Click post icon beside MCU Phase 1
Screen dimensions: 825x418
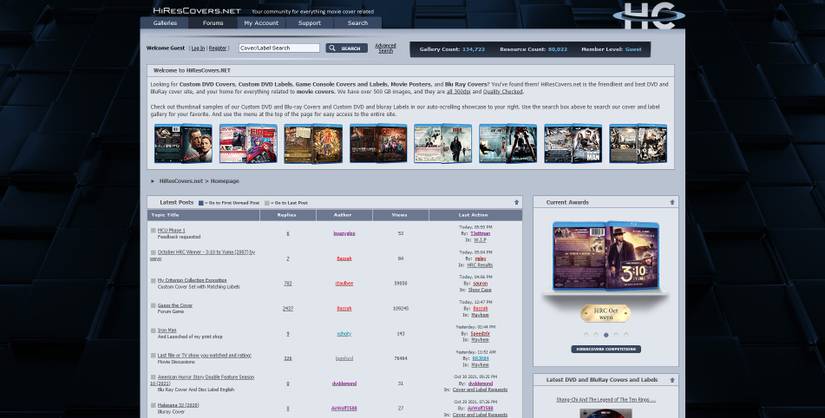tap(153, 231)
